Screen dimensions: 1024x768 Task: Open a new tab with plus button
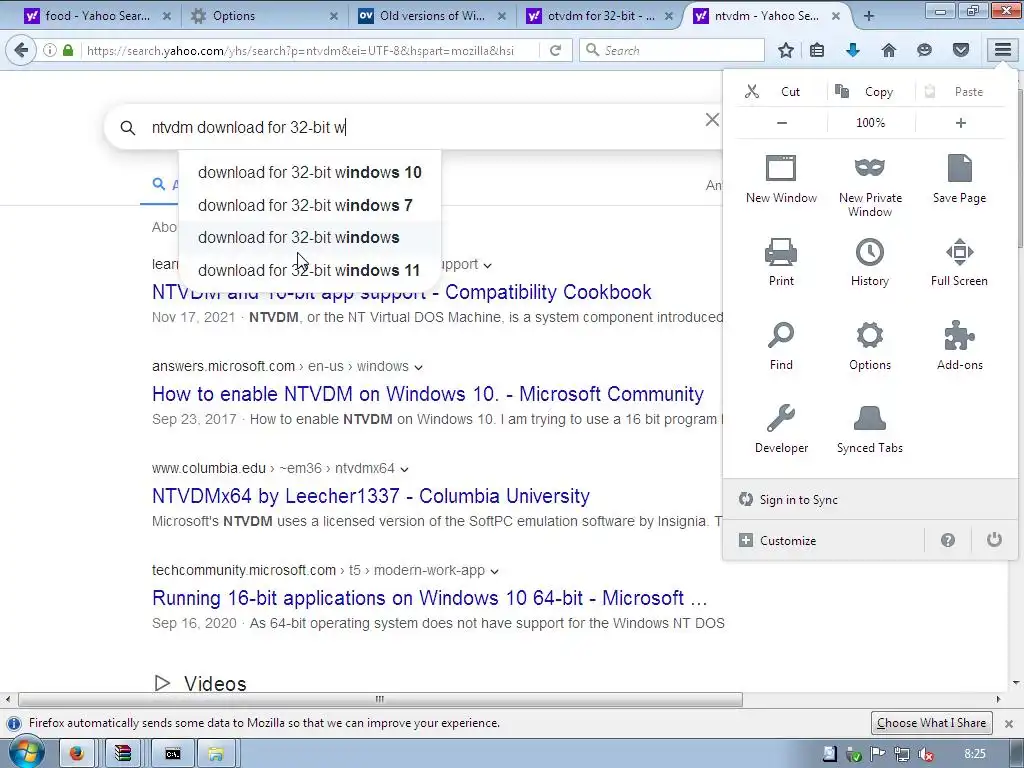click(x=869, y=16)
